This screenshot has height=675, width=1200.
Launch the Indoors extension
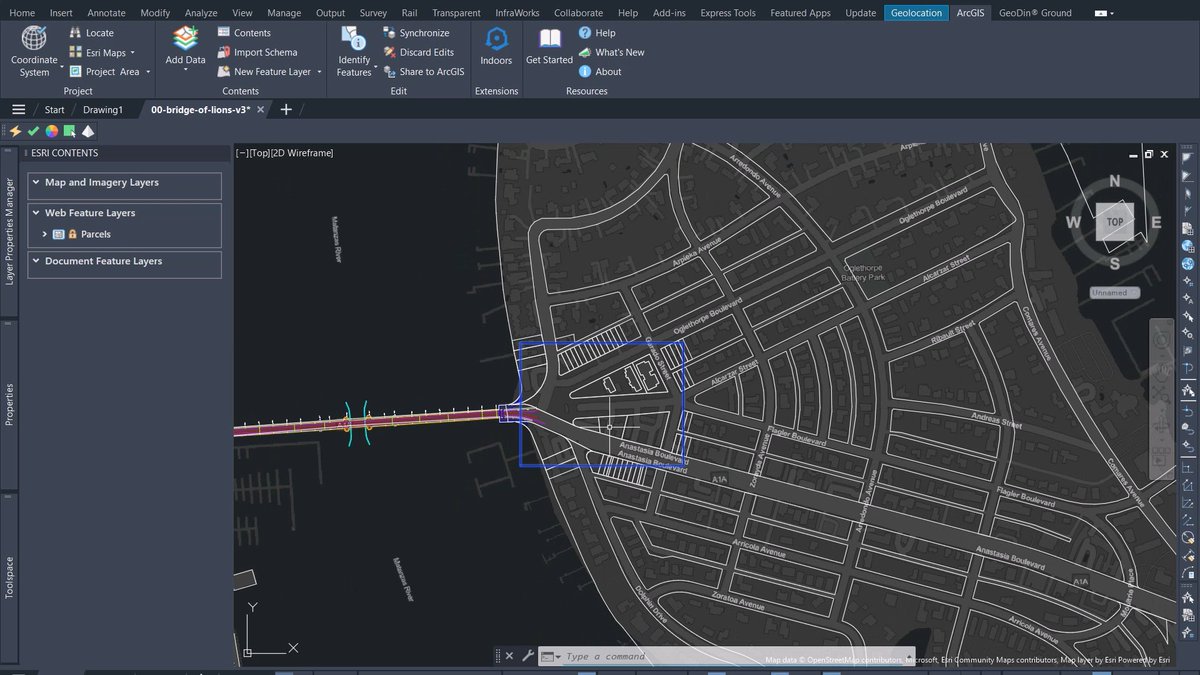click(x=496, y=45)
